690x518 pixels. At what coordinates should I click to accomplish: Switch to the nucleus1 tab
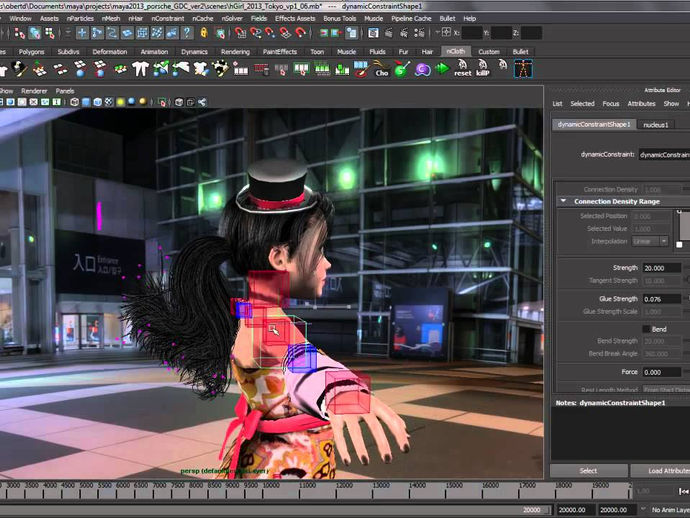655,125
